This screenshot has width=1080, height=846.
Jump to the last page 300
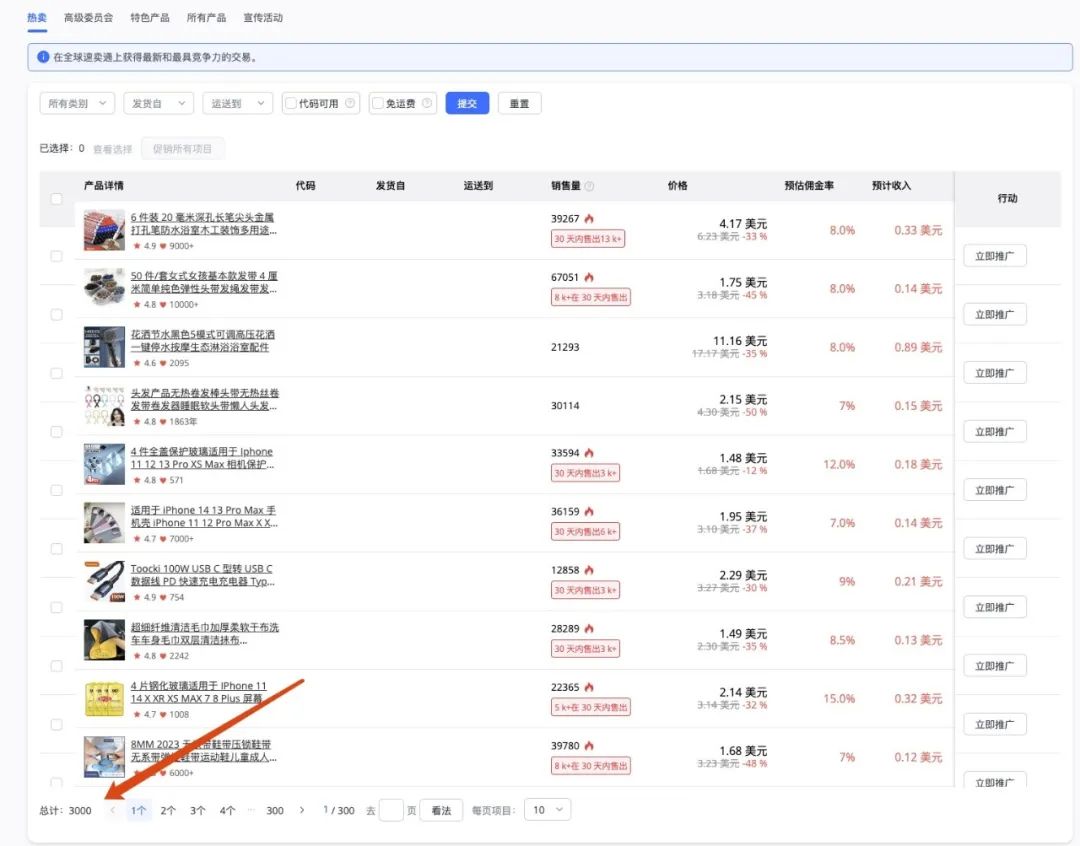pyautogui.click(x=275, y=810)
